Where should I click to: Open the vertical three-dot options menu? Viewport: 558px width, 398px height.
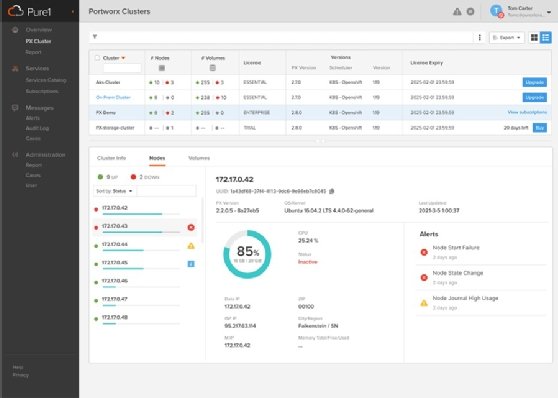[479, 37]
